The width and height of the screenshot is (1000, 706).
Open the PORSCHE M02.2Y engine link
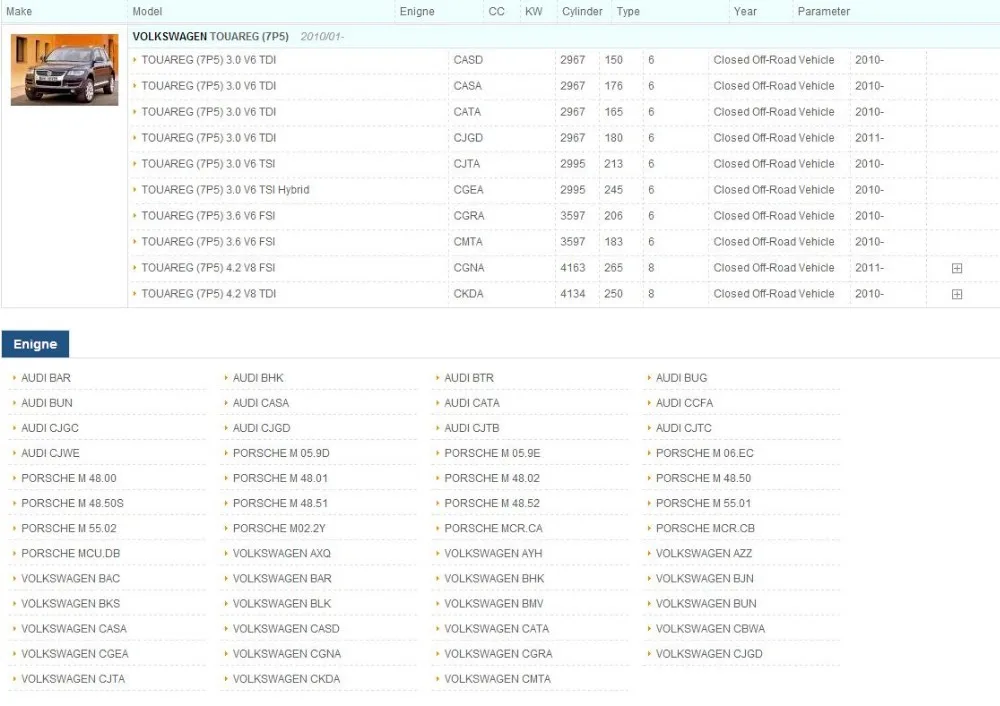(279, 529)
